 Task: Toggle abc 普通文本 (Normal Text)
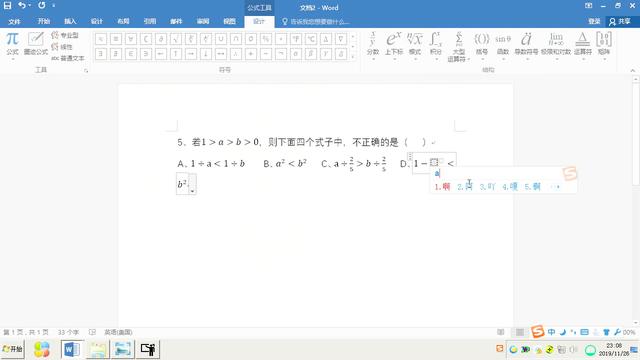pyautogui.click(x=68, y=58)
